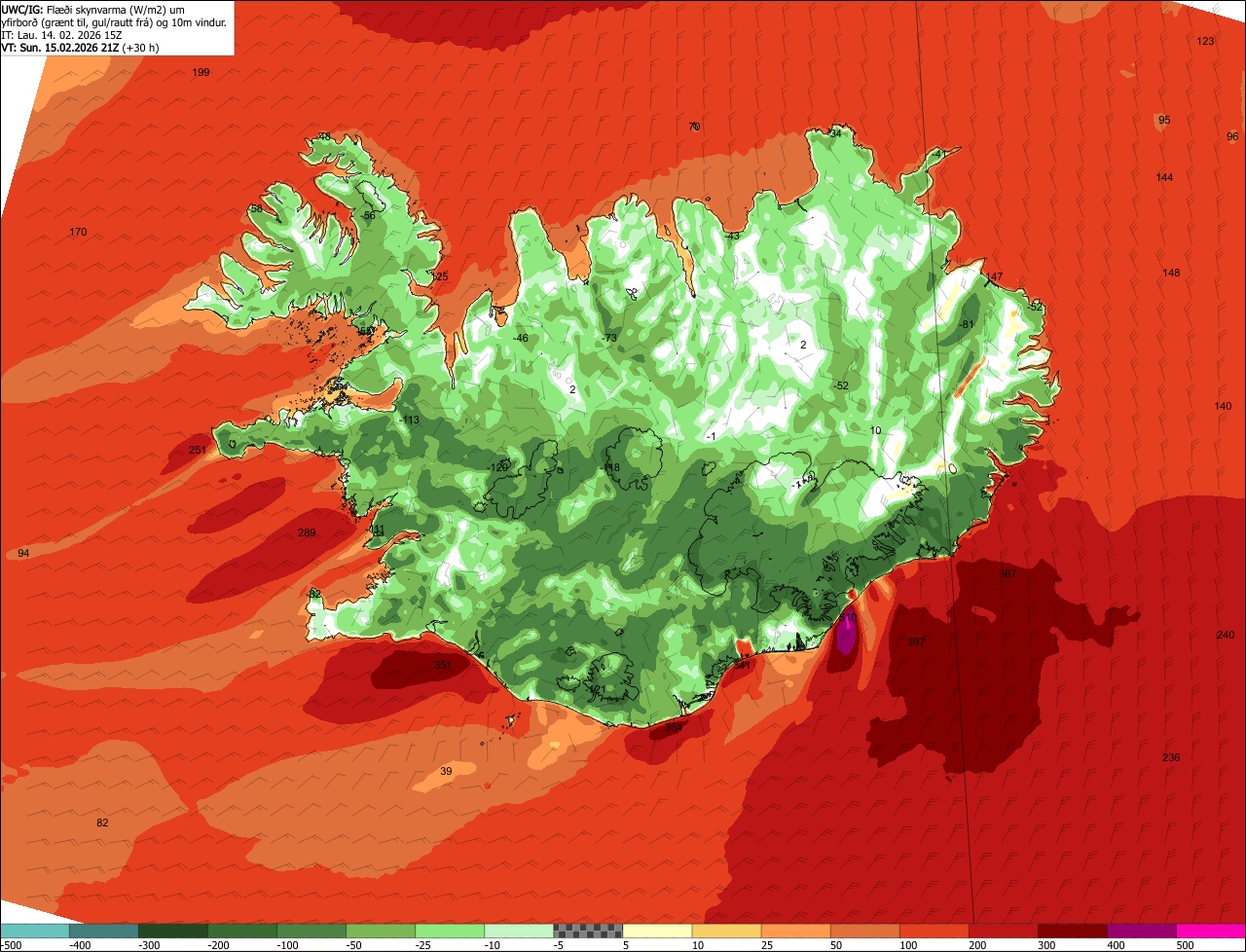
Task: Click the map value 94
Action: (24, 553)
